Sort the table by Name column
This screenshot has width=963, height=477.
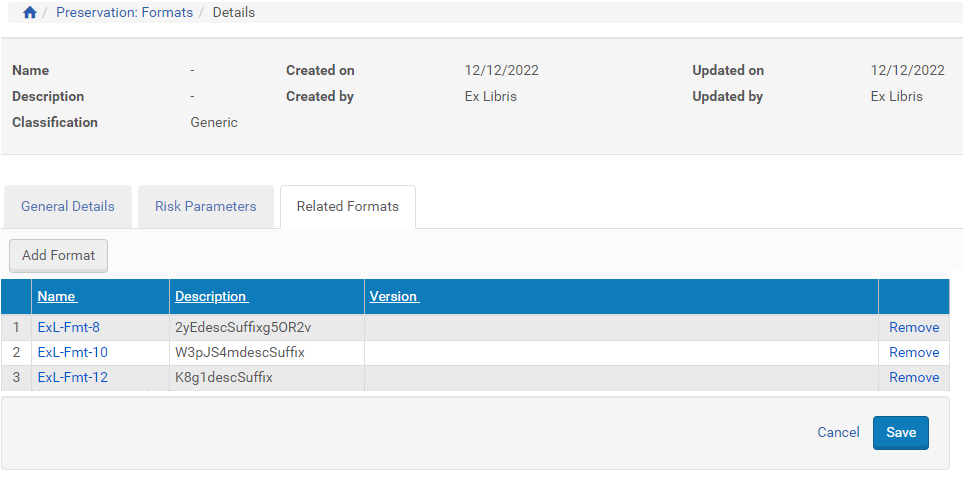(x=57, y=296)
